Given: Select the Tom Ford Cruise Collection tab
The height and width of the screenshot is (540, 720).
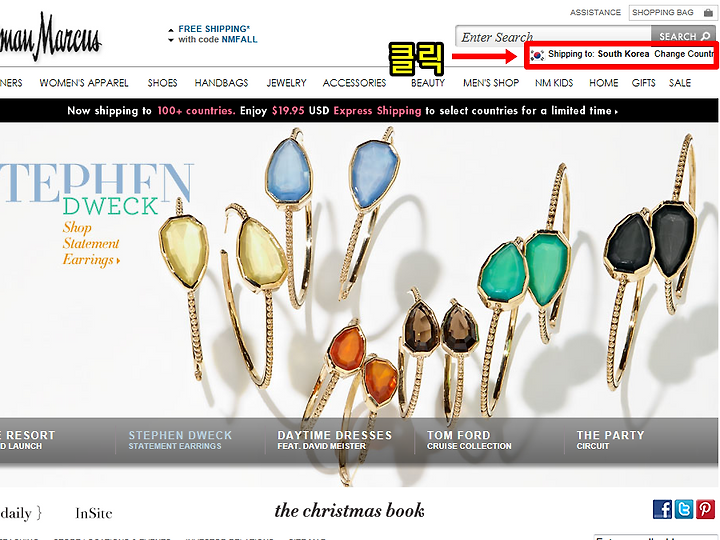Looking at the screenshot, I should point(469,440).
